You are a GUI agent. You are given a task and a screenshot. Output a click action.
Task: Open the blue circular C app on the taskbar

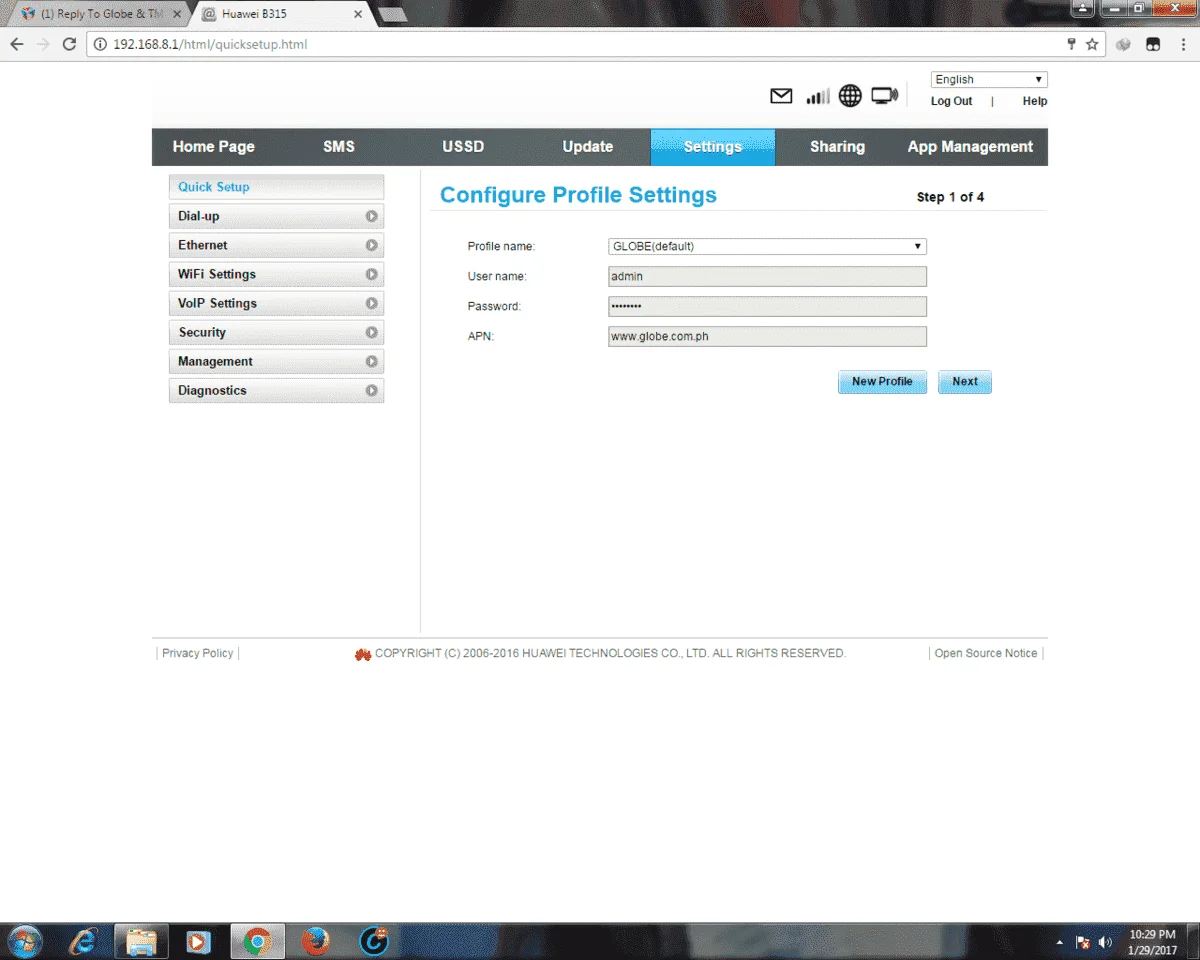pos(373,941)
